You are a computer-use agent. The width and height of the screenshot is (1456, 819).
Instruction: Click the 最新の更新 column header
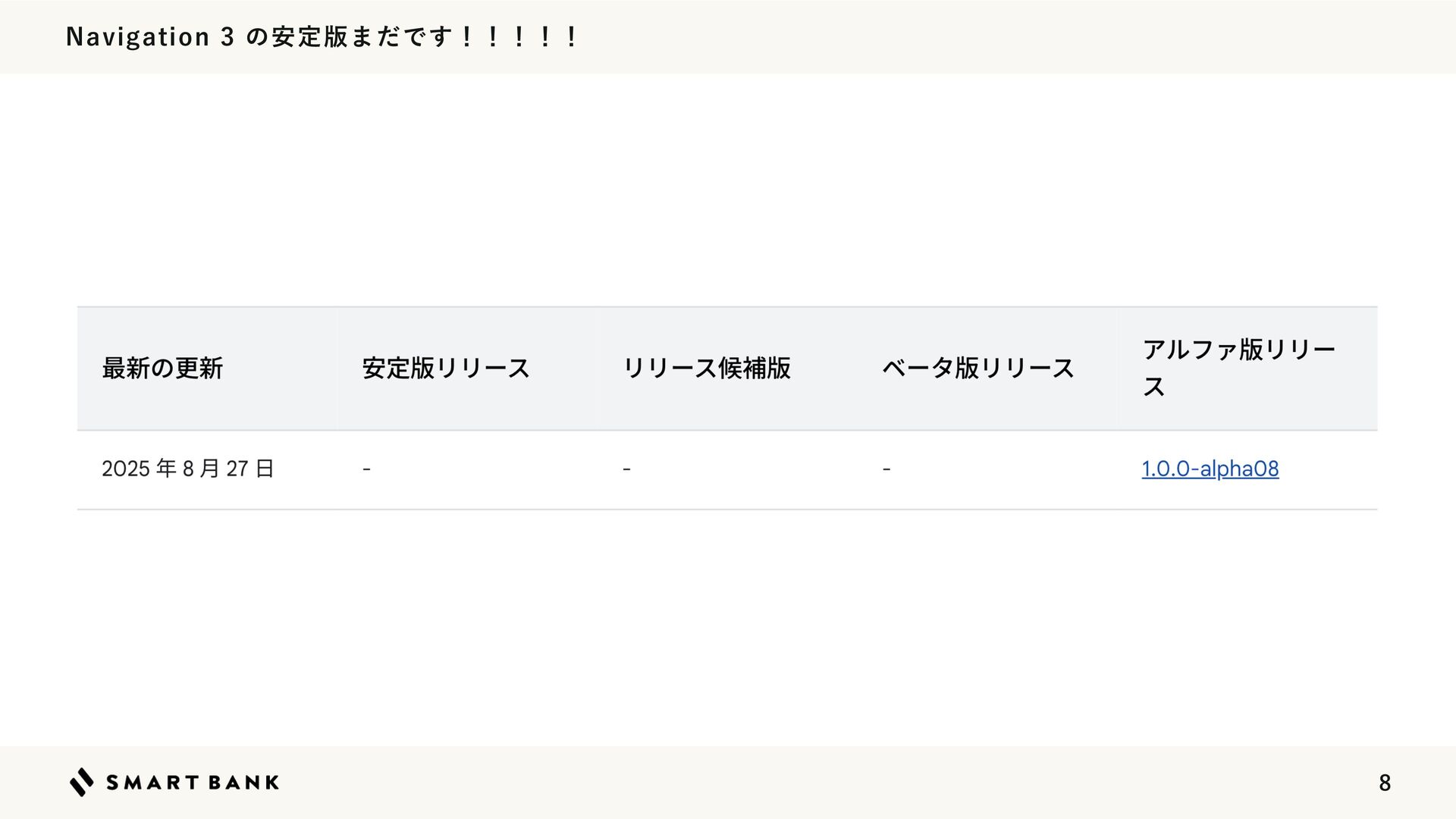pyautogui.click(x=162, y=369)
